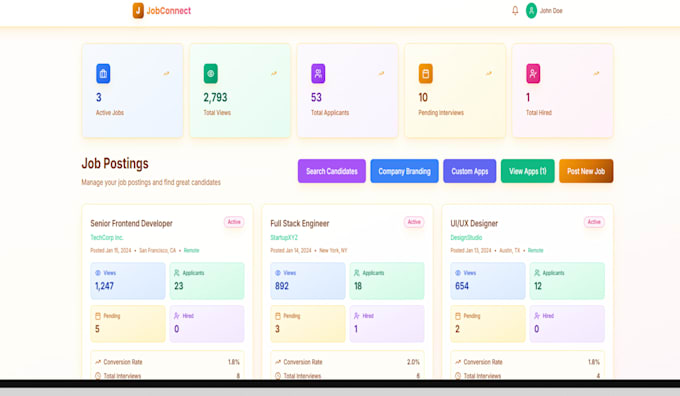Screen dimensions: 680x396
Task: Open Search Candidates
Action: (x=332, y=171)
